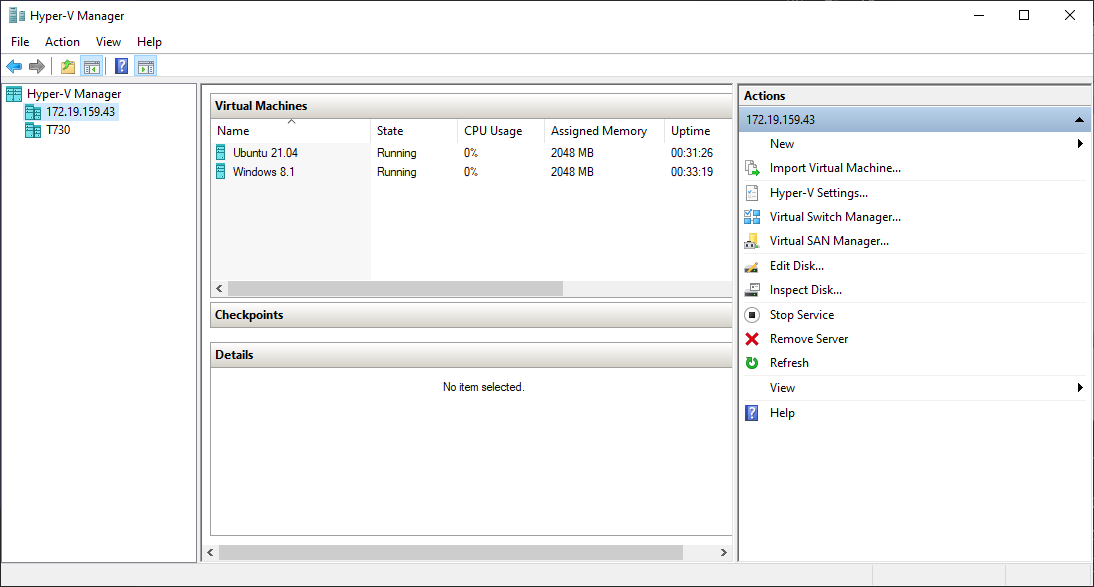1094x587 pixels.
Task: Click the Up one level folder icon
Action: coord(68,66)
